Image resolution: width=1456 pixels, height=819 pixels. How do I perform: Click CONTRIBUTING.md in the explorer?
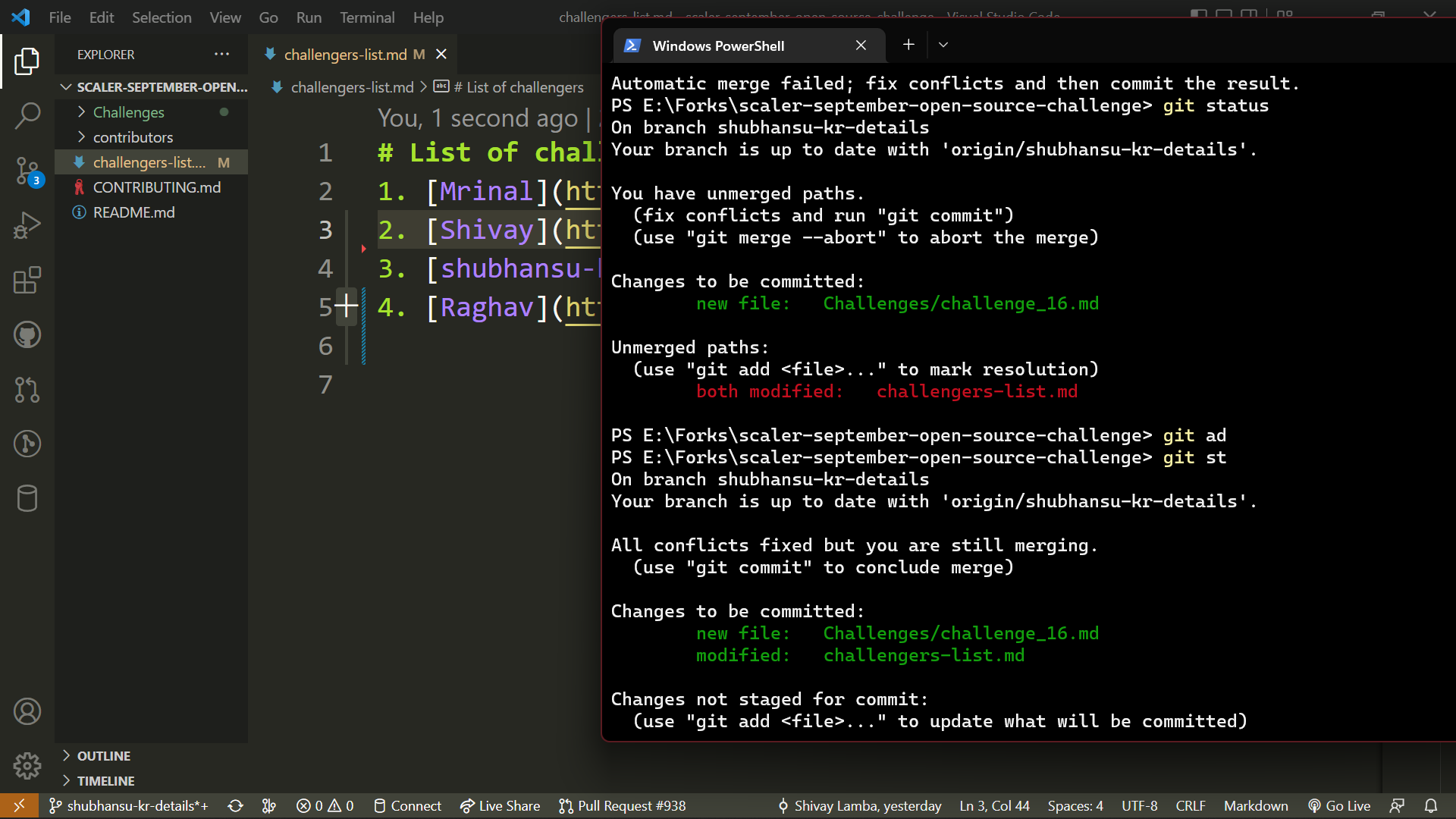[156, 187]
